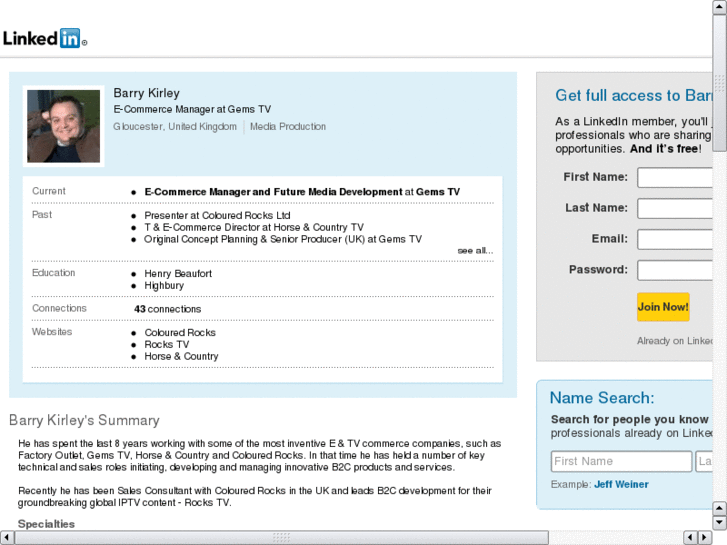Click the horizontal scrollbar right arrow
727x545 pixels.
[705, 538]
